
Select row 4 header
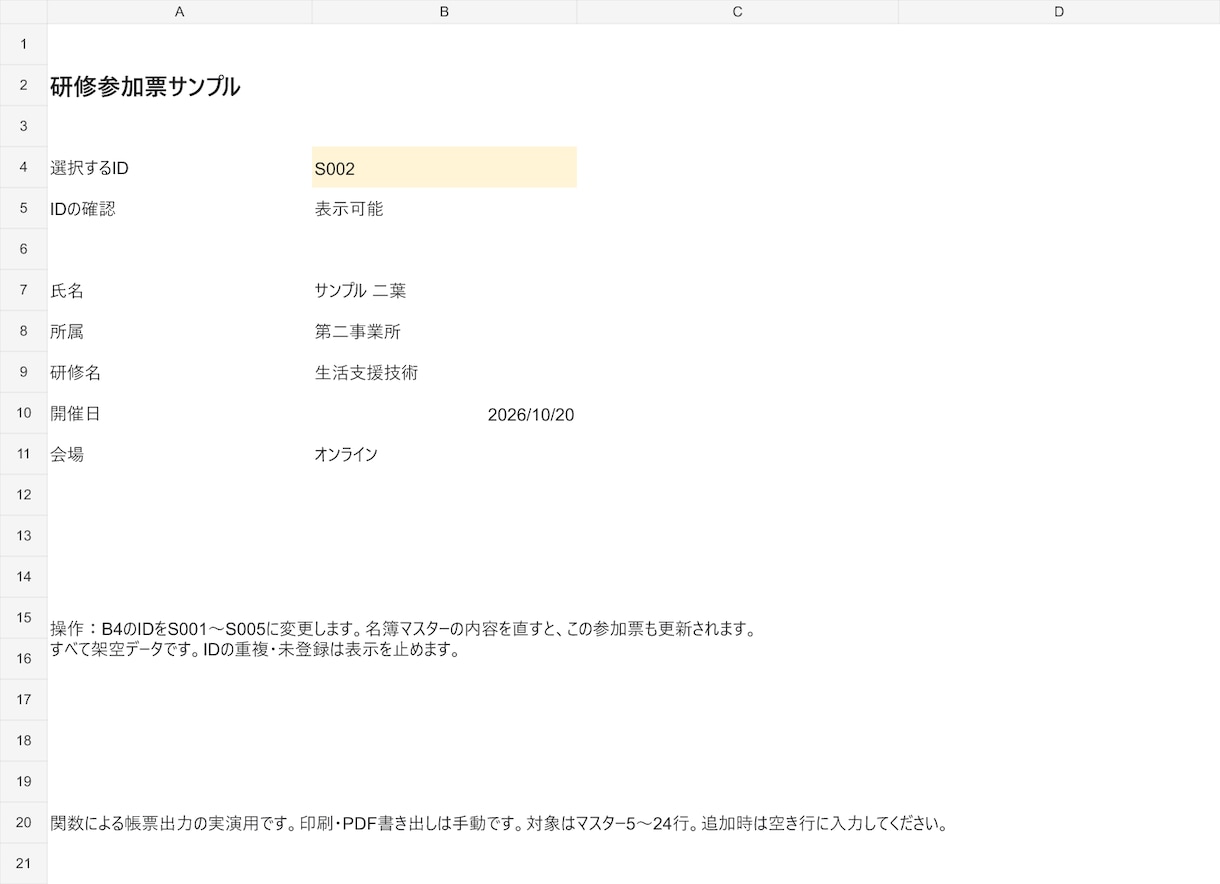[x=23, y=167]
